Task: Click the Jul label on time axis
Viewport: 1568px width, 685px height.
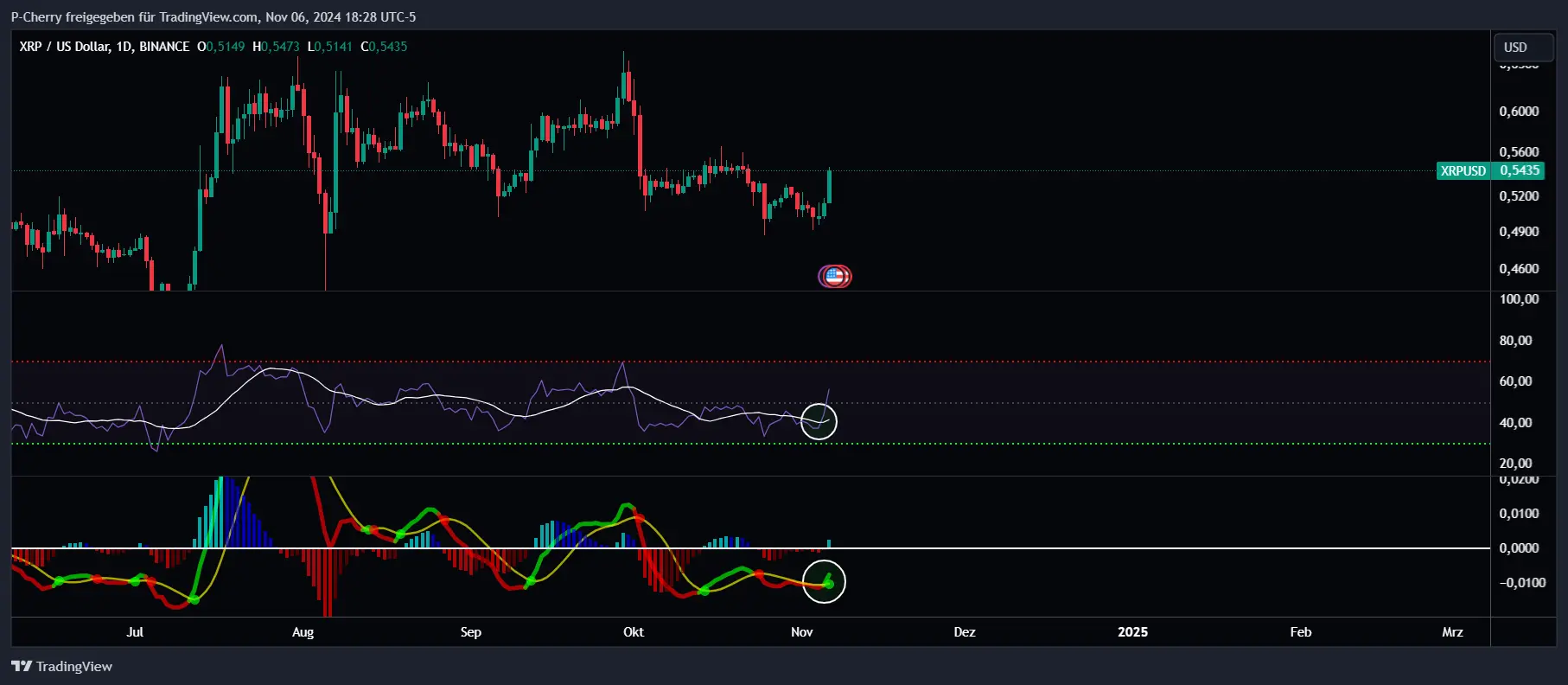Action: [x=135, y=632]
